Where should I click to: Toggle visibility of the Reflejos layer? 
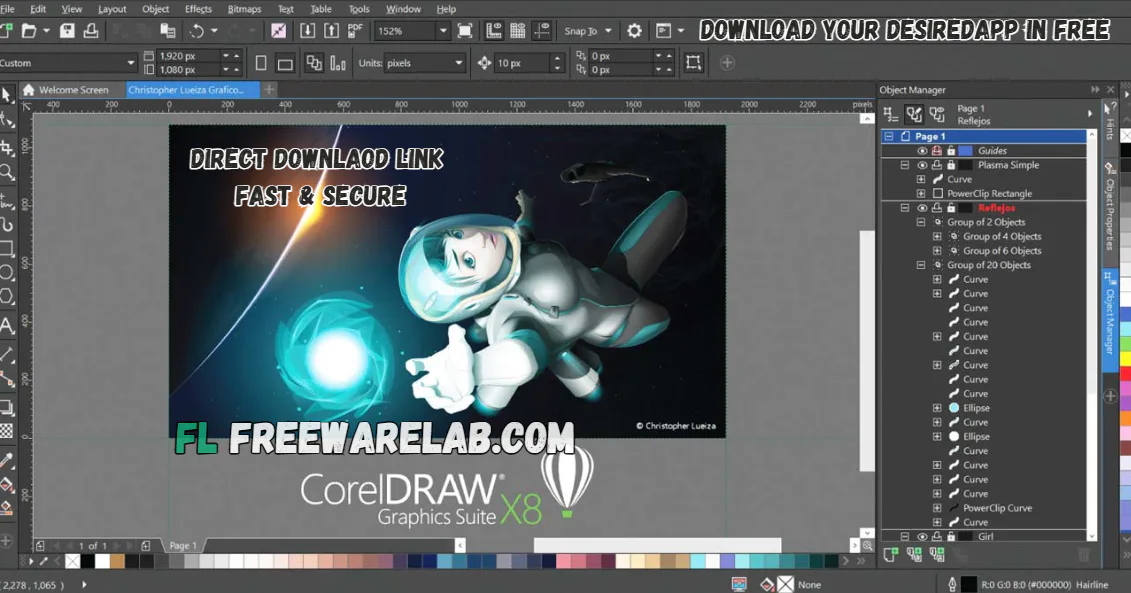coord(922,208)
